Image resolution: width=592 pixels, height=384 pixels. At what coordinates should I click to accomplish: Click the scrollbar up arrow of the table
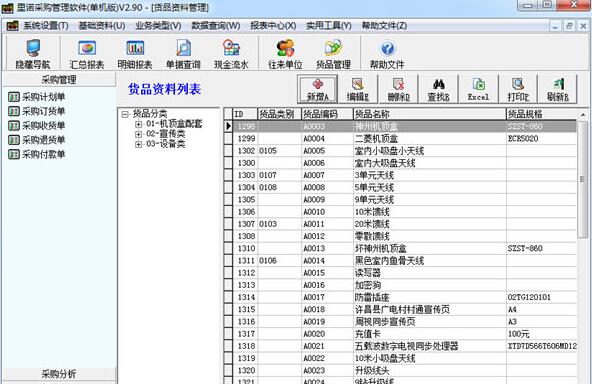point(583,114)
